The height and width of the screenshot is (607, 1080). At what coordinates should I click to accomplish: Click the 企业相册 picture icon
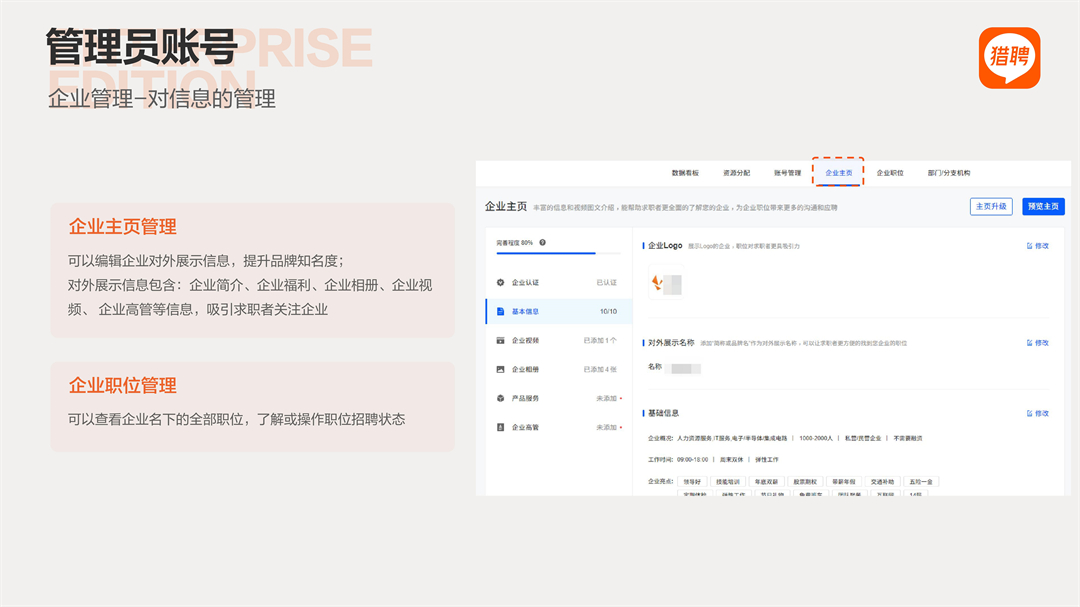point(501,369)
